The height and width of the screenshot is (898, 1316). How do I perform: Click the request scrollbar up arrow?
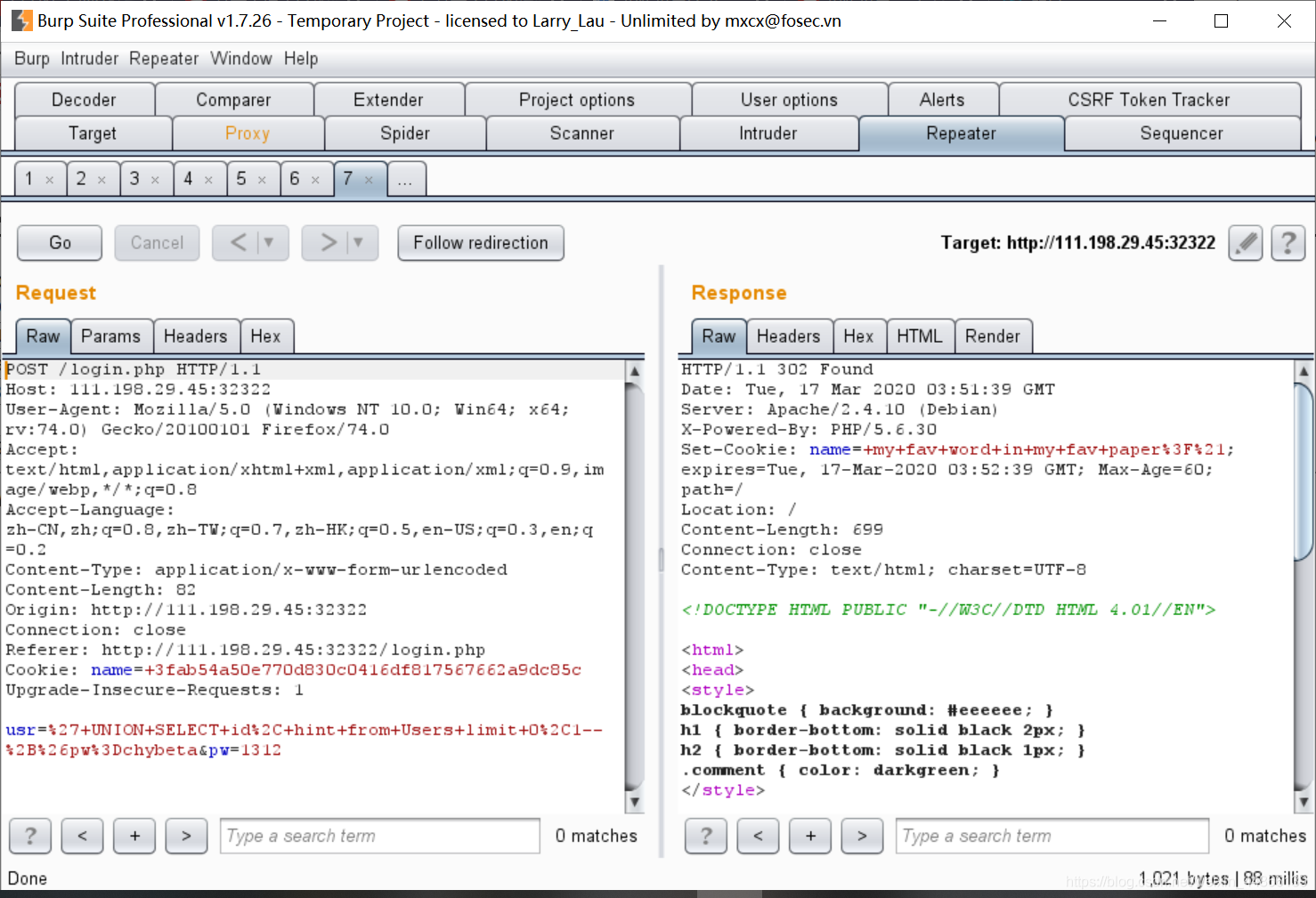click(x=635, y=371)
